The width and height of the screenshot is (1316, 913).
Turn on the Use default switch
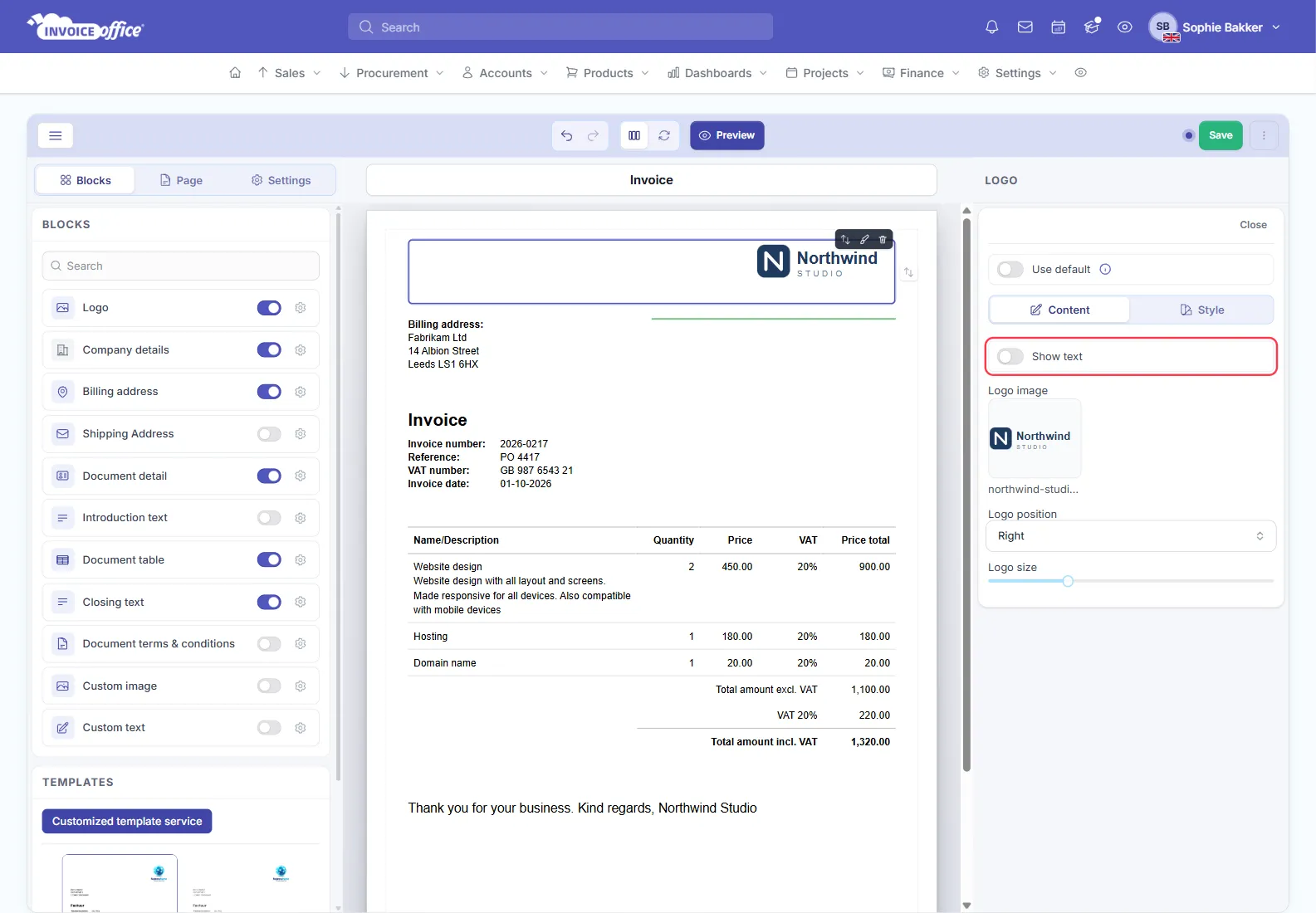pyautogui.click(x=1010, y=269)
